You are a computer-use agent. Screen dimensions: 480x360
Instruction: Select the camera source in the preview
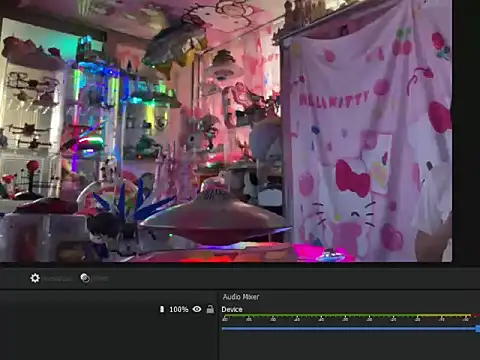(x=226, y=131)
